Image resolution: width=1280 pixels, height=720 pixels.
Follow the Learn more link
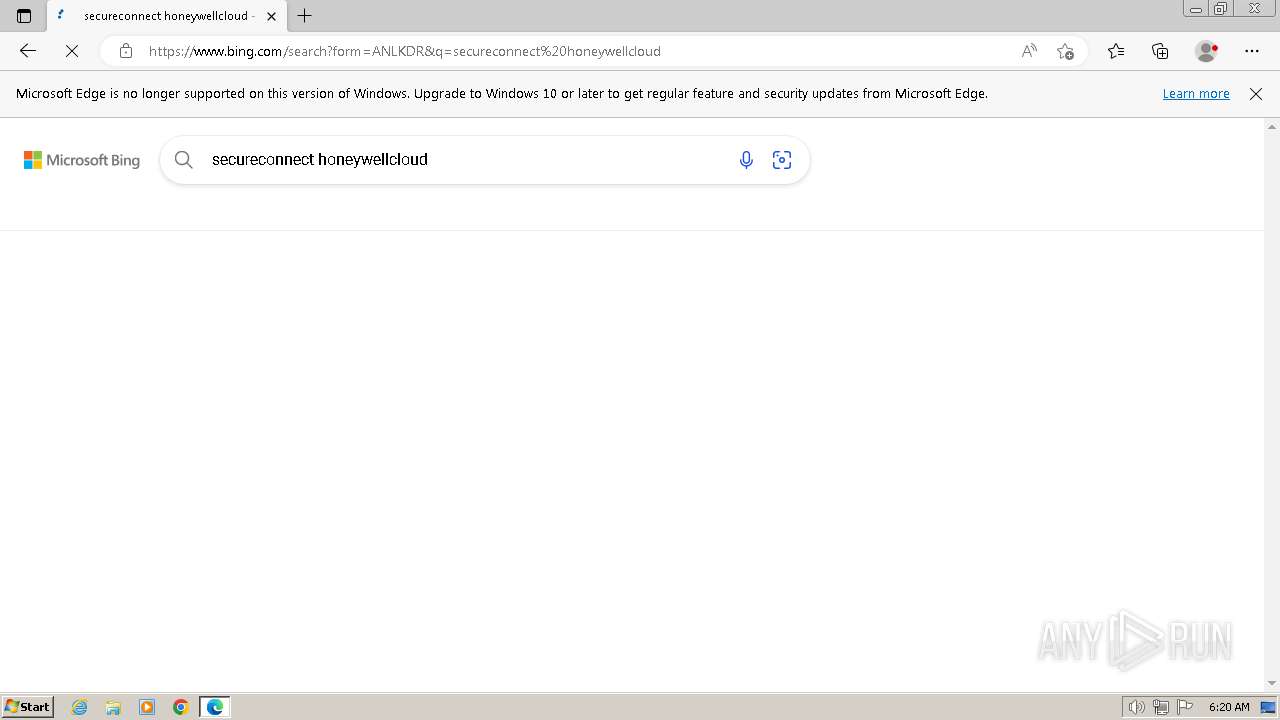(1196, 93)
